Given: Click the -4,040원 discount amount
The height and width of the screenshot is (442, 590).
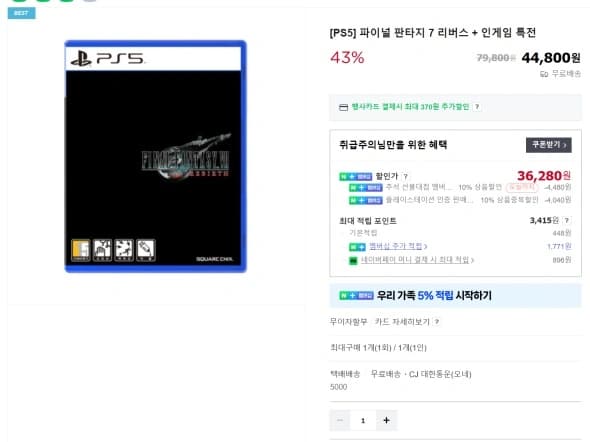Looking at the screenshot, I should point(558,200).
